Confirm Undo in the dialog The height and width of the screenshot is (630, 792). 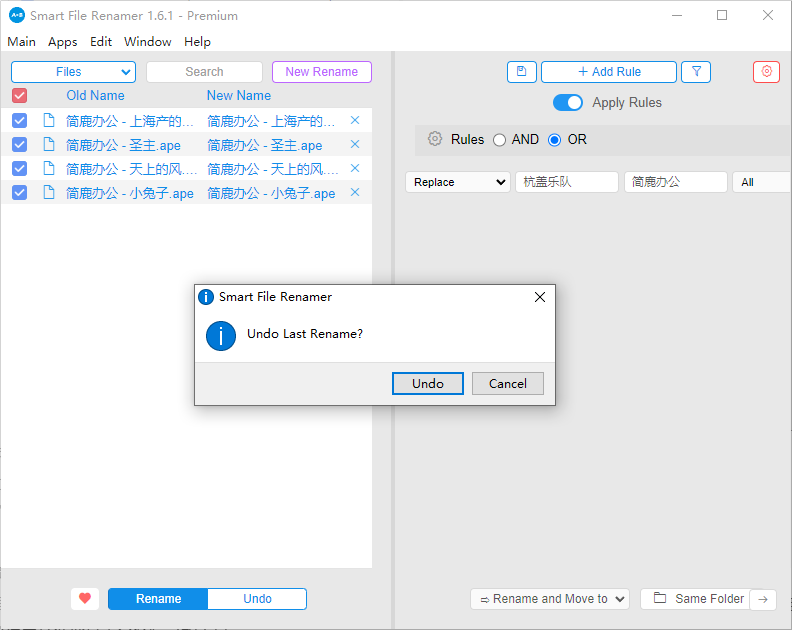[x=427, y=384]
